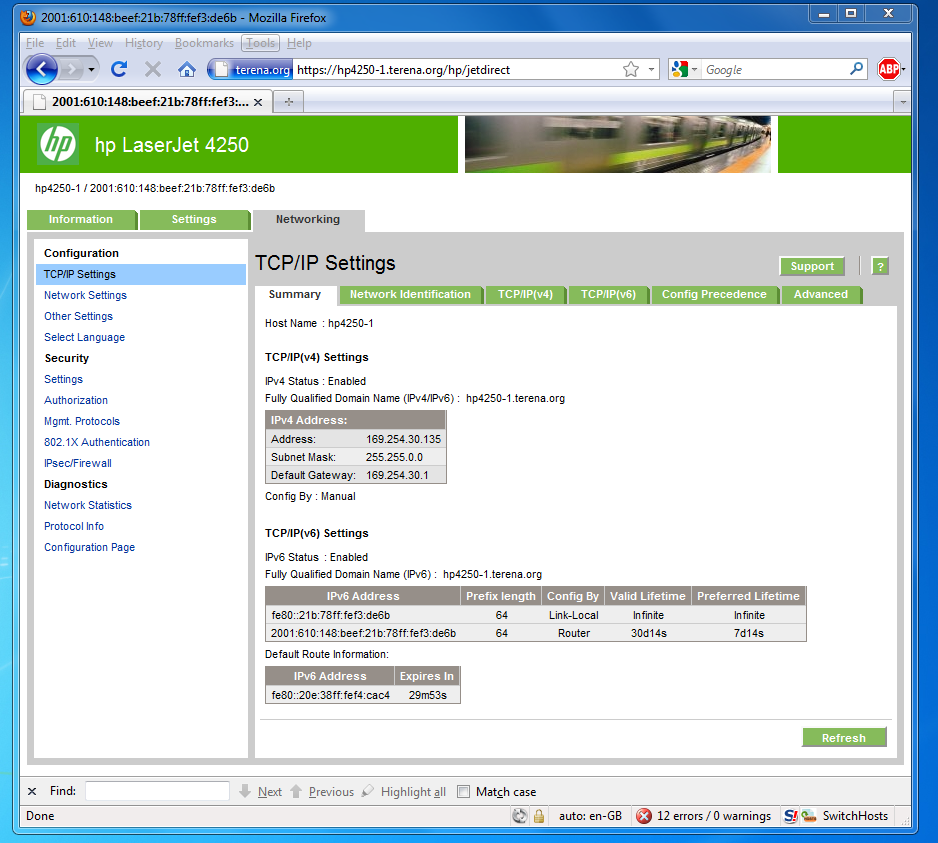Screen dimensions: 938x843
Task: Click the Adblock Plus ABP icon
Action: click(x=889, y=69)
